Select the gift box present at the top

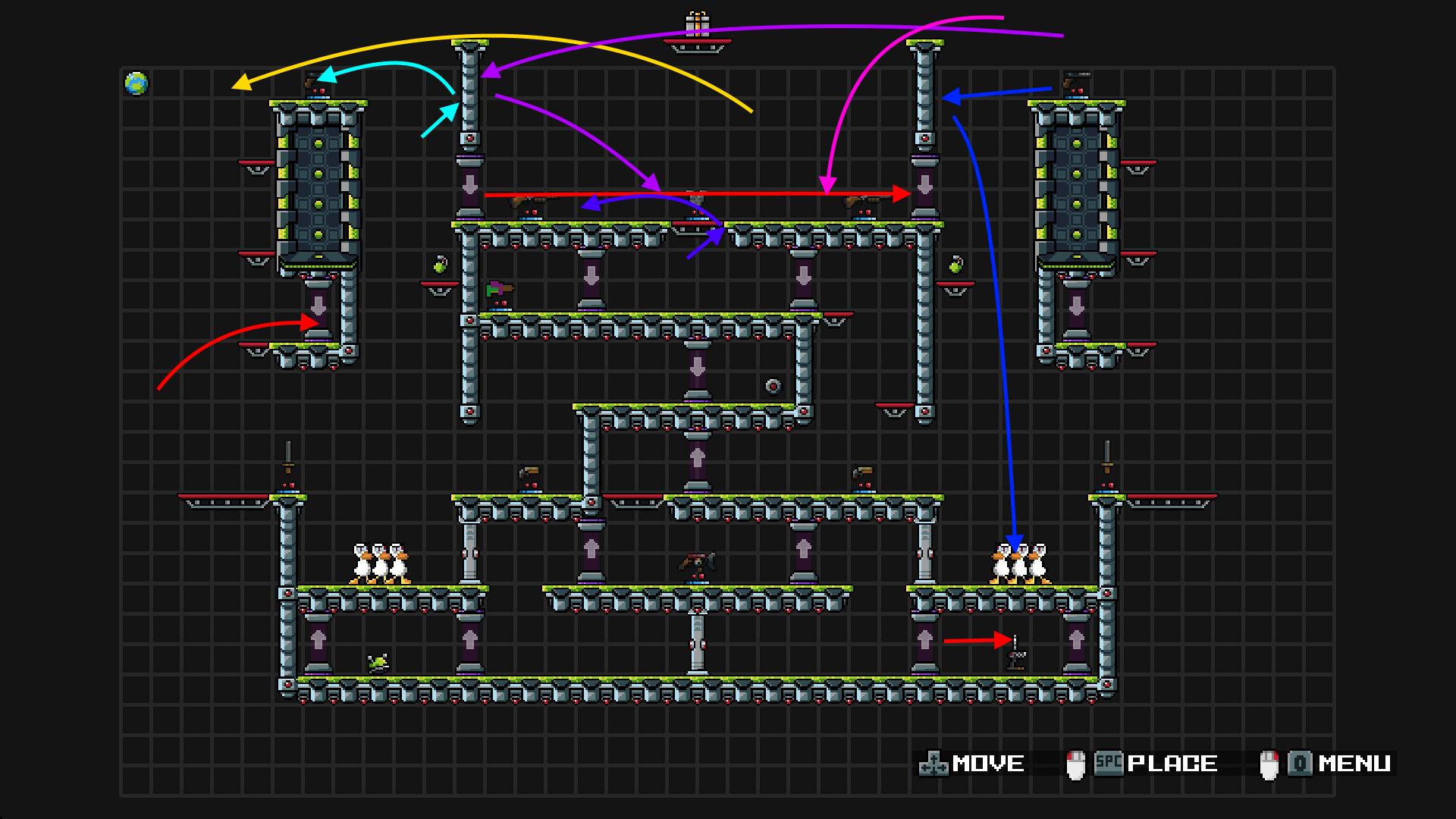697,24
